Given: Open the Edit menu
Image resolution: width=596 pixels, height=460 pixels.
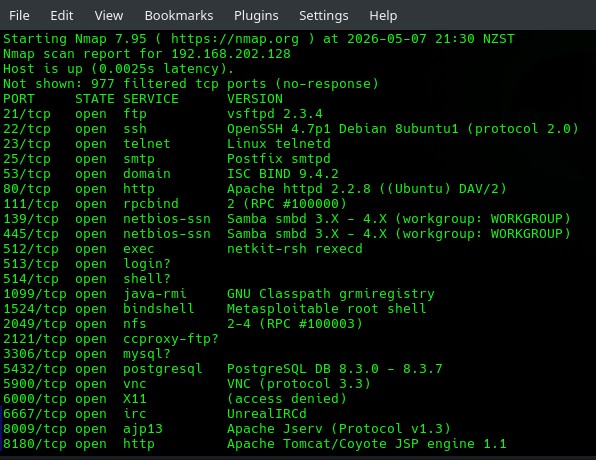Looking at the screenshot, I should [x=62, y=16].
